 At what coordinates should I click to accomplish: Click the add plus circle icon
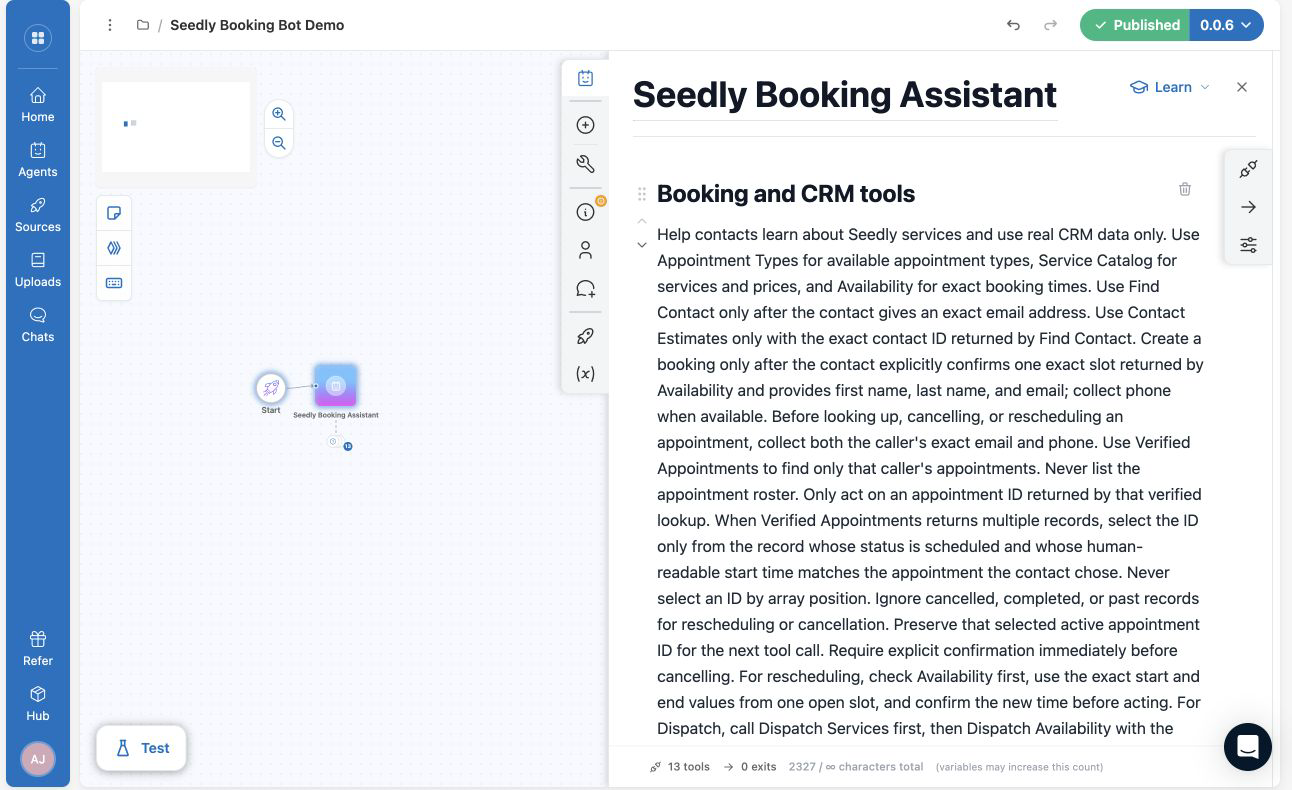586,125
